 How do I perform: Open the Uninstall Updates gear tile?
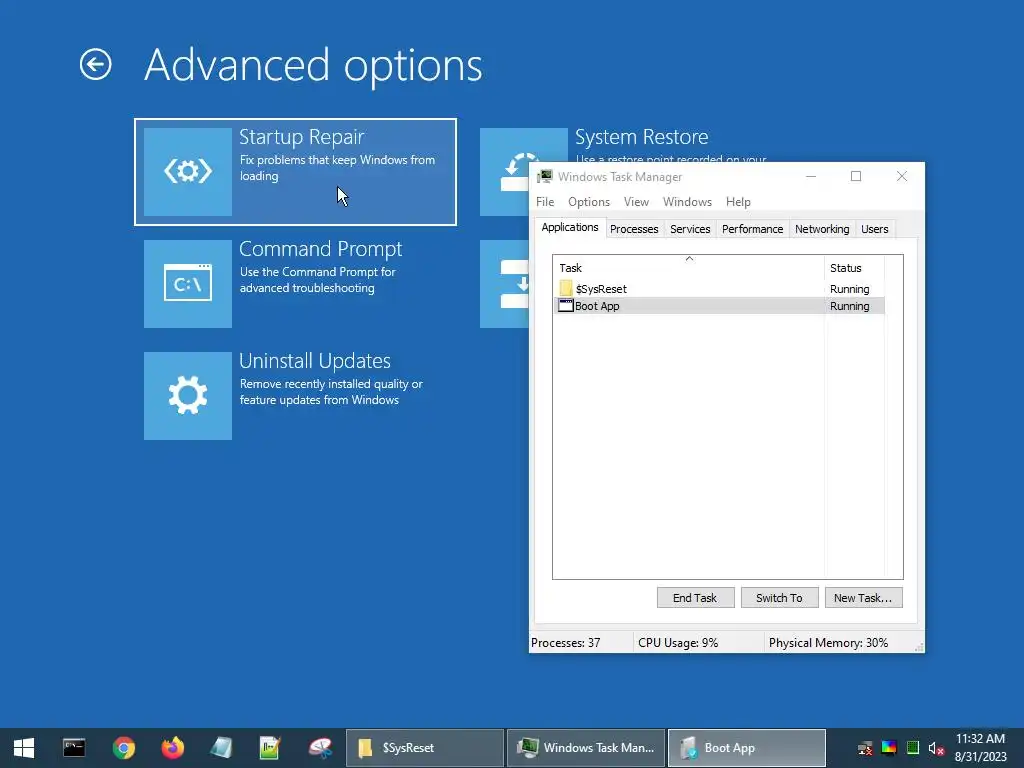(x=187, y=396)
